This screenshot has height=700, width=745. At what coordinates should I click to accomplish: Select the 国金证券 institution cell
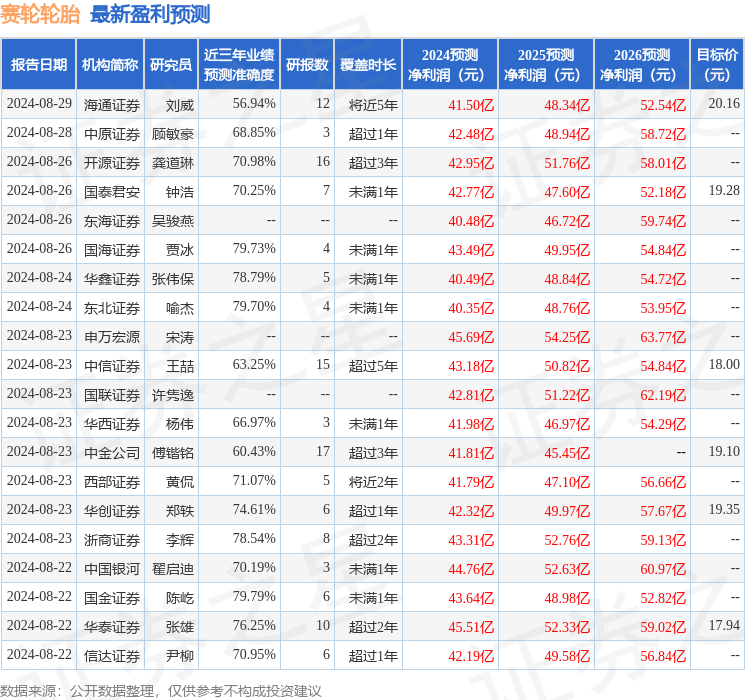pos(112,598)
